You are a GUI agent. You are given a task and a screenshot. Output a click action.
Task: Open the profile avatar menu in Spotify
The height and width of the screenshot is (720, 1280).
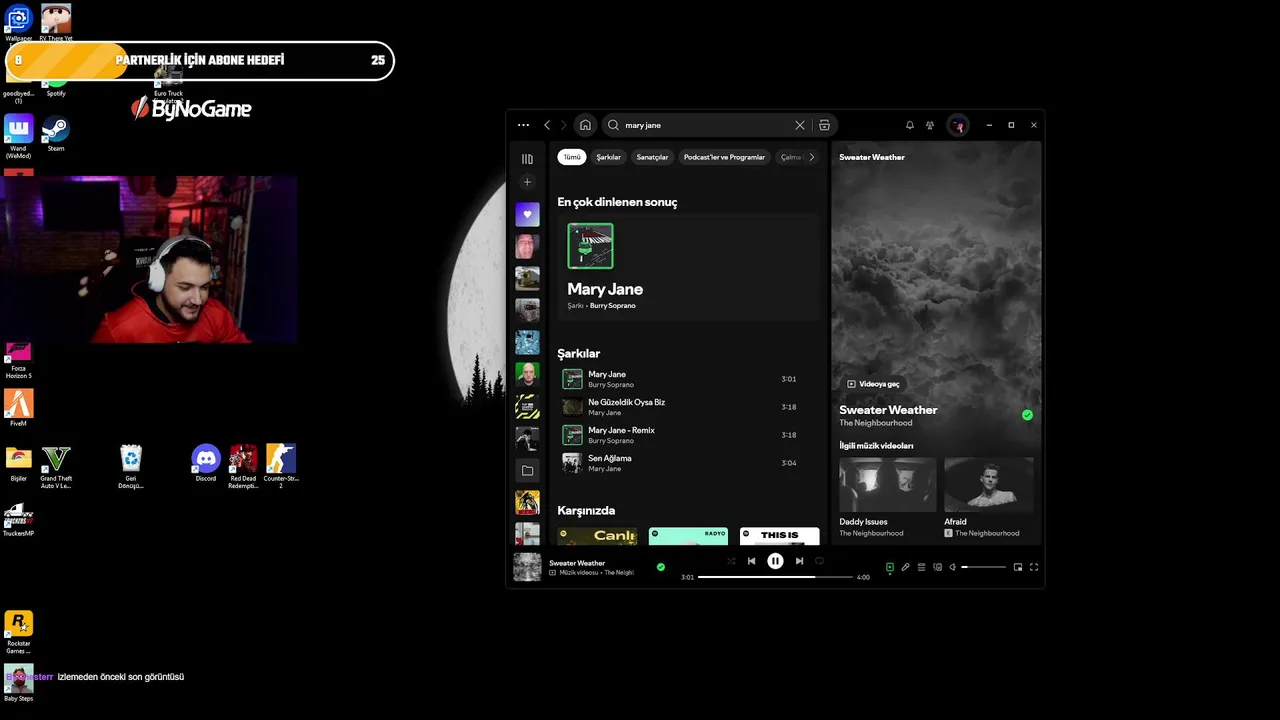coord(958,125)
